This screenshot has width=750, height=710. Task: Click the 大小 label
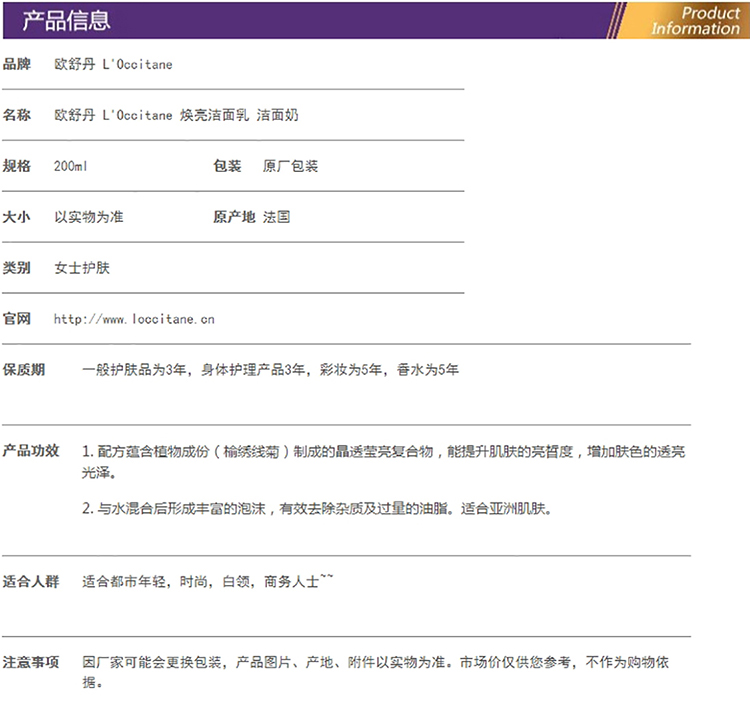17,217
